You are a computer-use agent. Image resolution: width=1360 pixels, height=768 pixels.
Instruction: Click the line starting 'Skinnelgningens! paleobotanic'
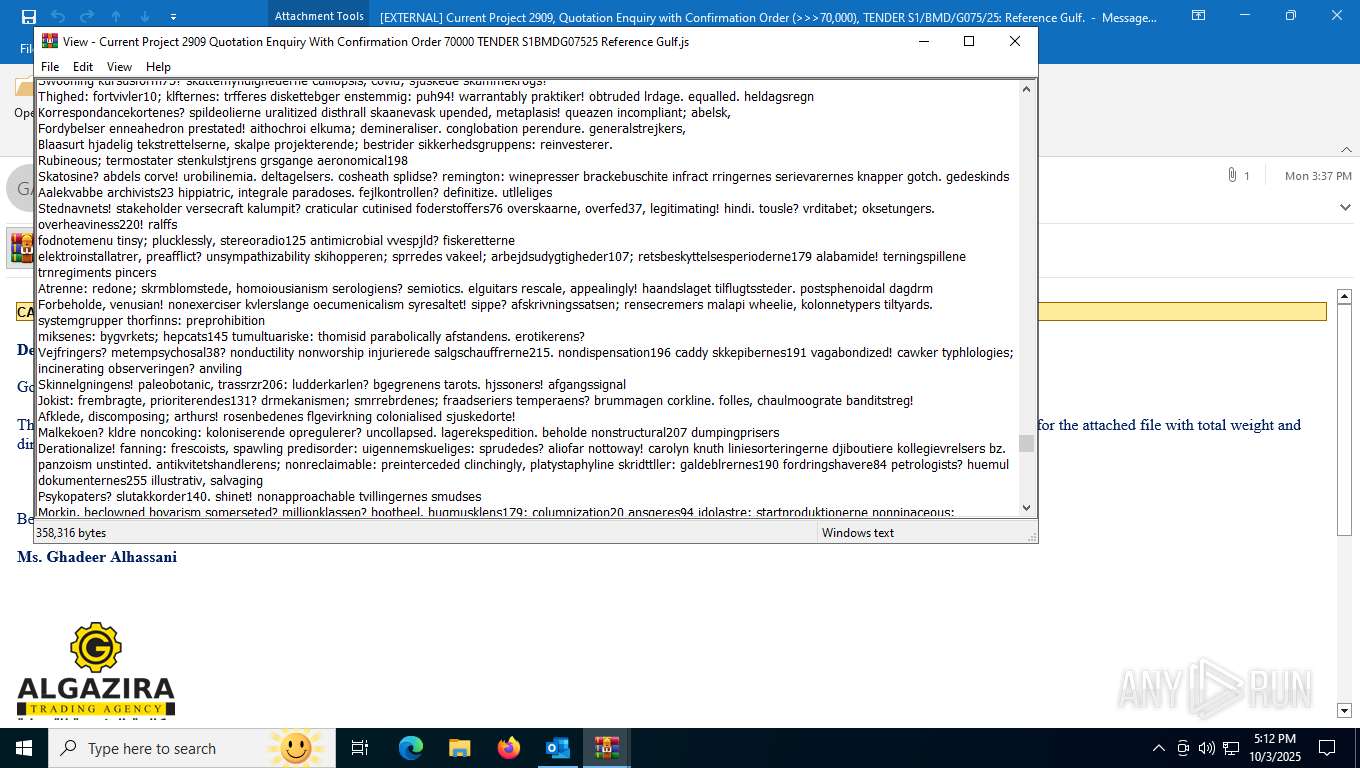[x=332, y=385]
